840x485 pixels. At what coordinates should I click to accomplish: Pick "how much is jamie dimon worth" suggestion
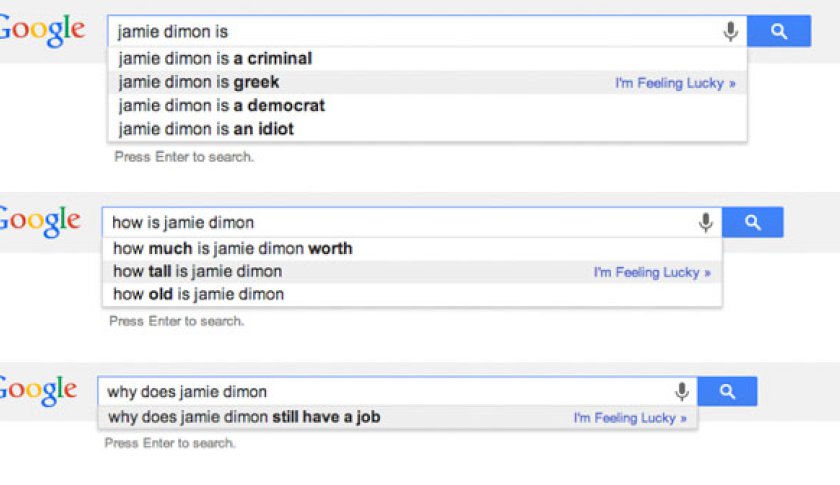(232, 248)
